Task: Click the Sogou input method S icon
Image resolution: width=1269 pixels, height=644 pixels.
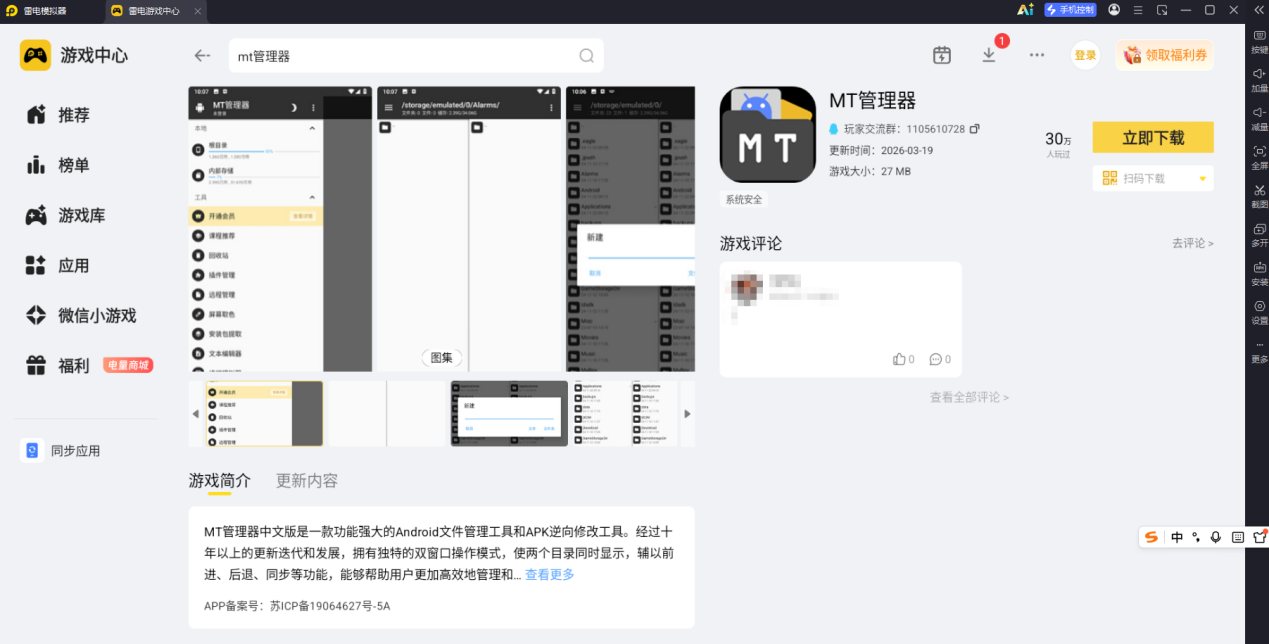Action: (x=1152, y=537)
